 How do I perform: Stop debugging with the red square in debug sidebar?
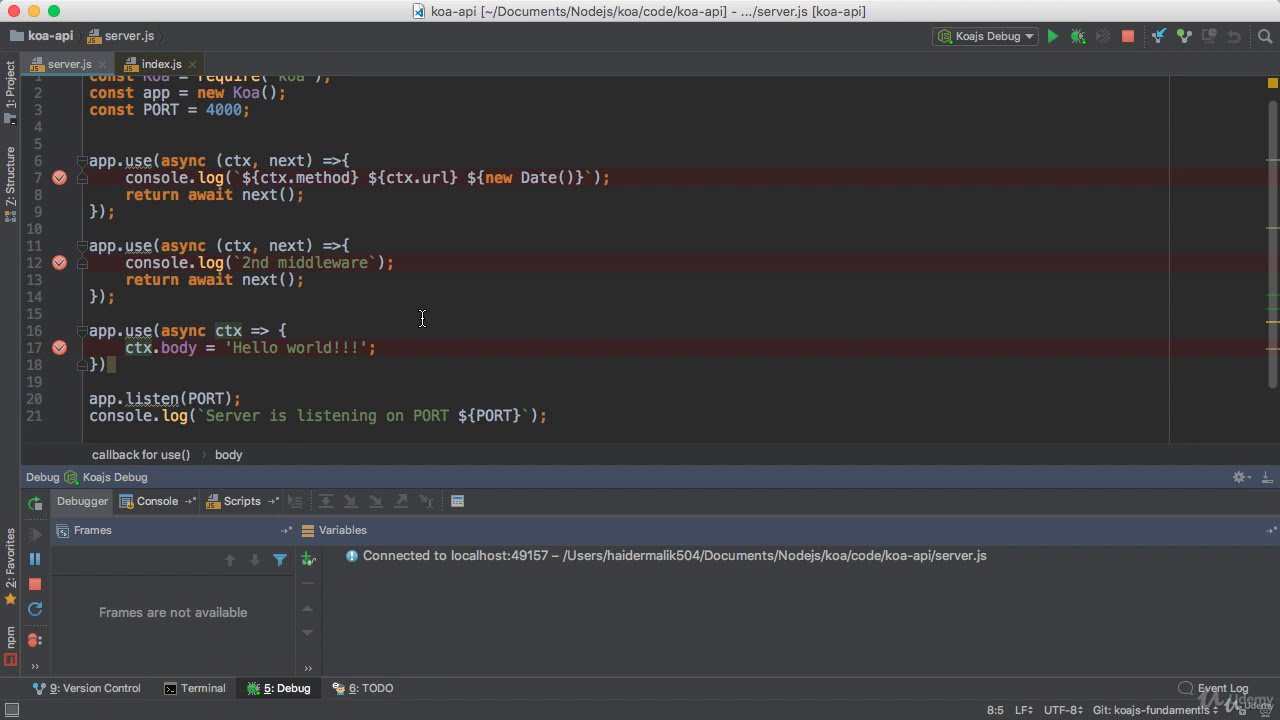tap(35, 584)
